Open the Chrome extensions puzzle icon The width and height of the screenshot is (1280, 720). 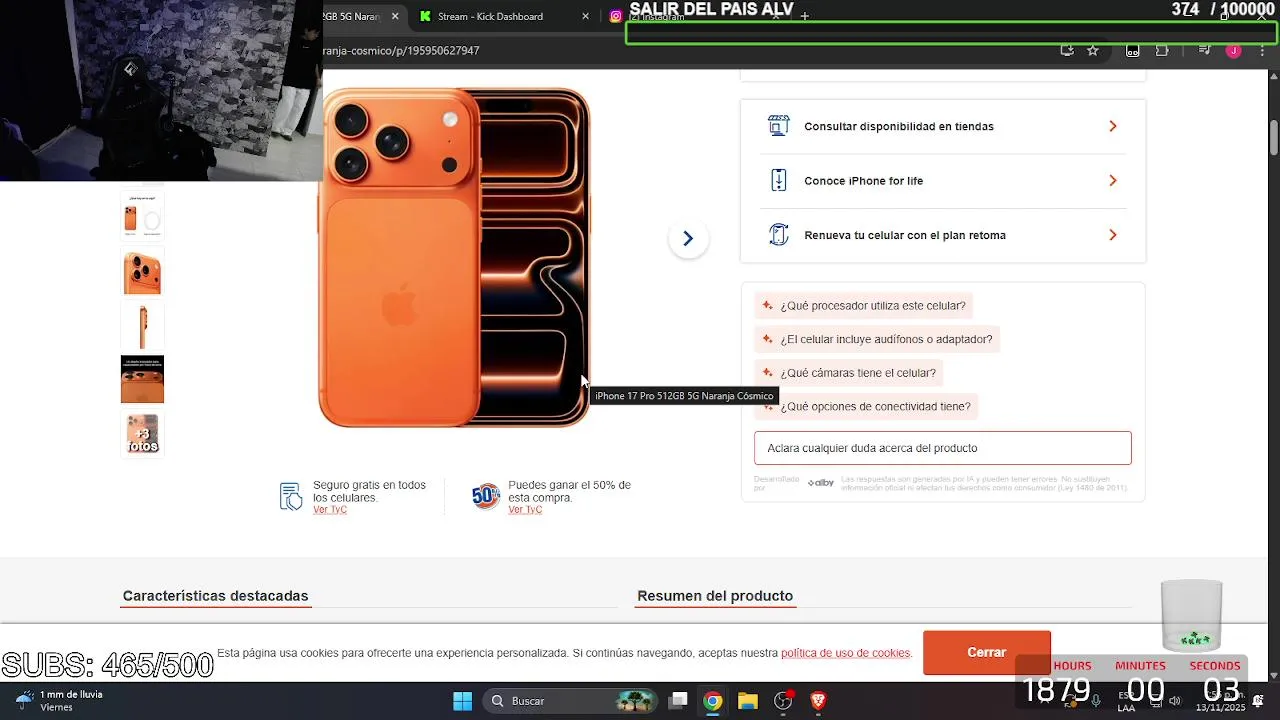[1162, 50]
